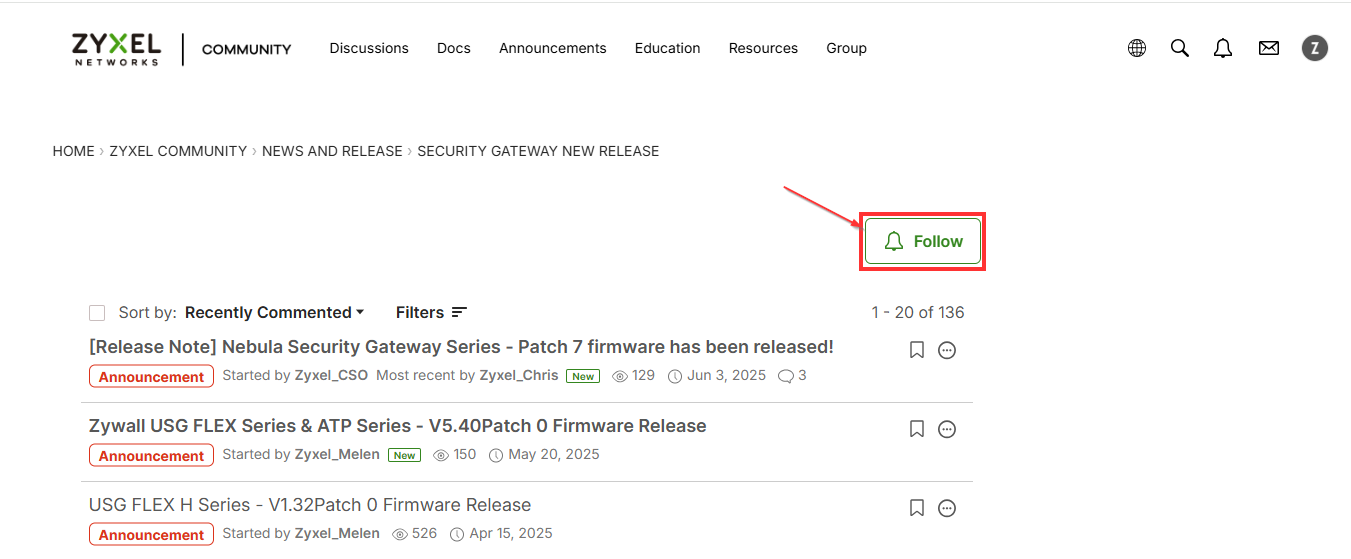Screen dimensions: 1351x559
Task: Open options menu for Zywall USG FLEX post
Action: 947,429
